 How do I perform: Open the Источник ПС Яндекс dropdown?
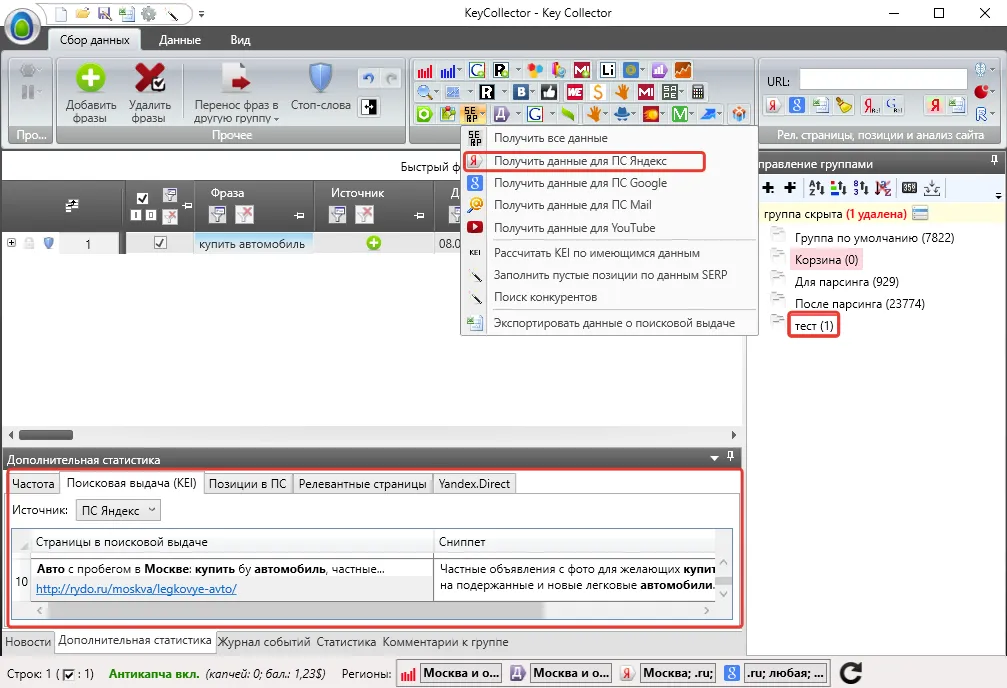[118, 510]
